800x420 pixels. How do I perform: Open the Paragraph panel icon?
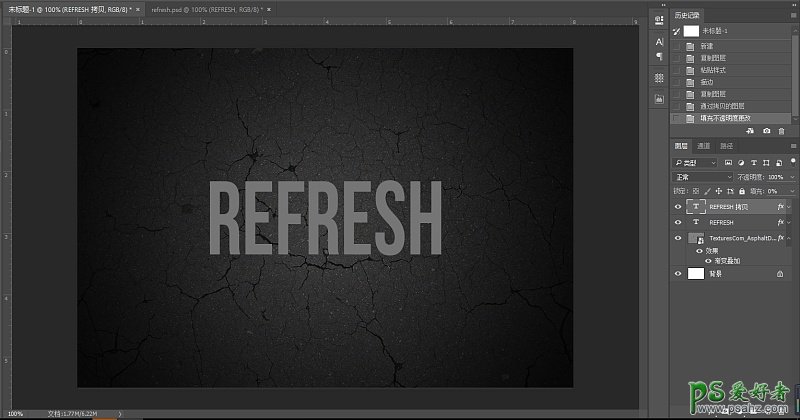coord(659,57)
